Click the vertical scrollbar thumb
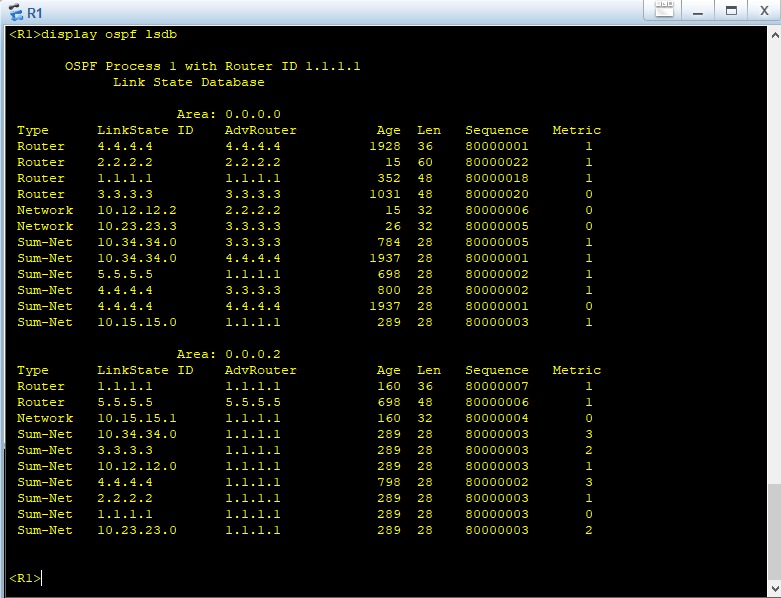This screenshot has height=598, width=781. click(775, 532)
